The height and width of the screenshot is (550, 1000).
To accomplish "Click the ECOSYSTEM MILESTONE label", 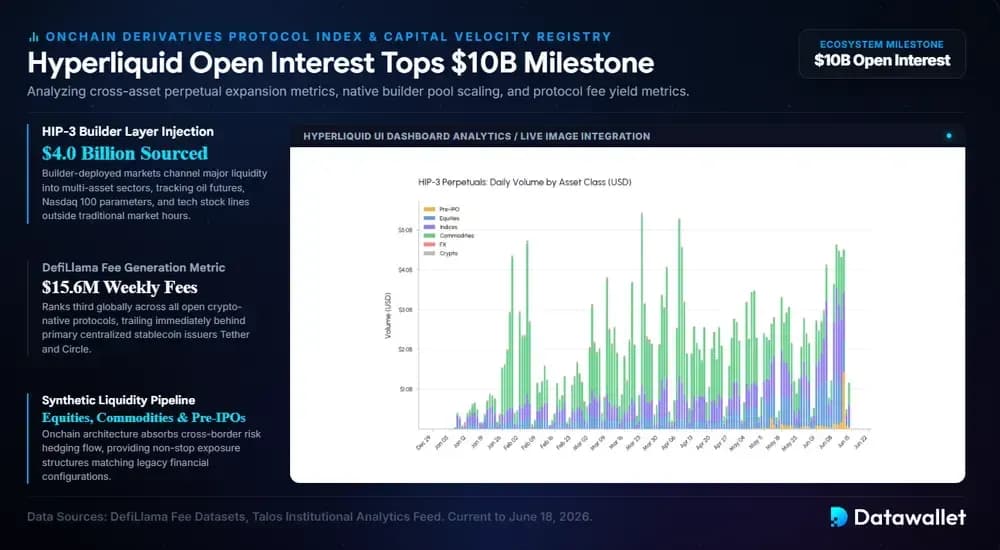I will click(x=882, y=45).
